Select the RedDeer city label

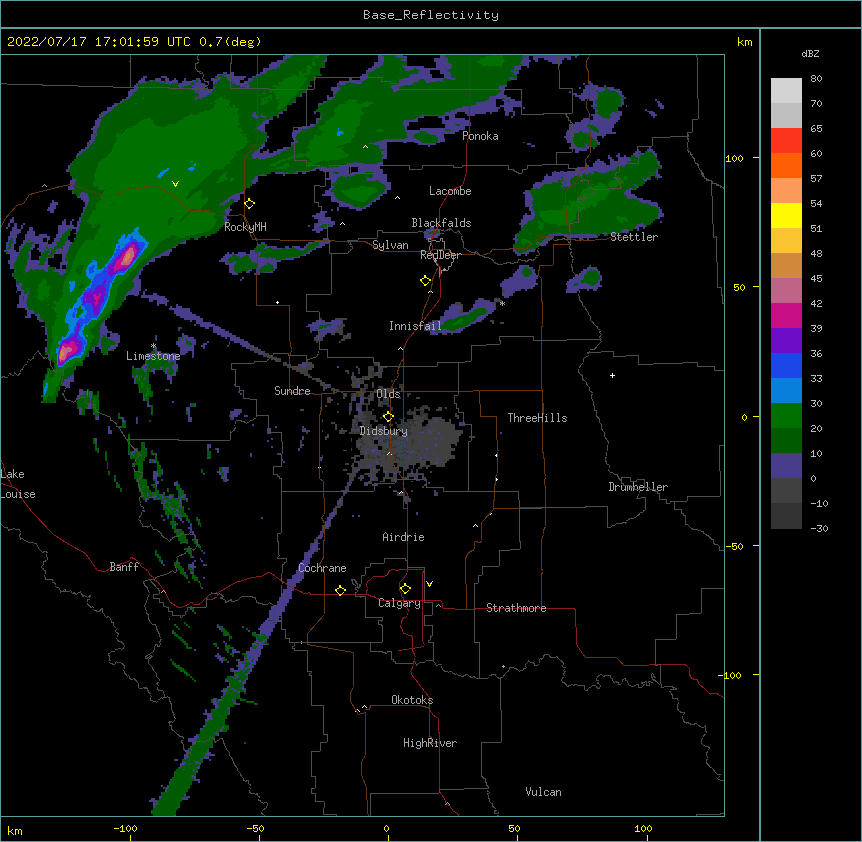click(440, 255)
